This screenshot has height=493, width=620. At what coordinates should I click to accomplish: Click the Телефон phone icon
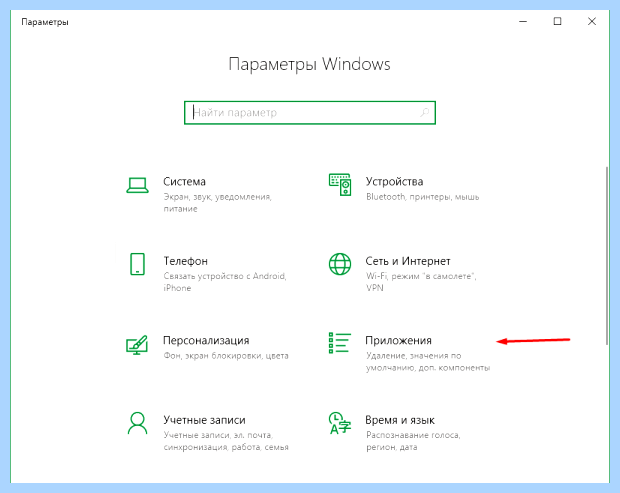(x=137, y=264)
